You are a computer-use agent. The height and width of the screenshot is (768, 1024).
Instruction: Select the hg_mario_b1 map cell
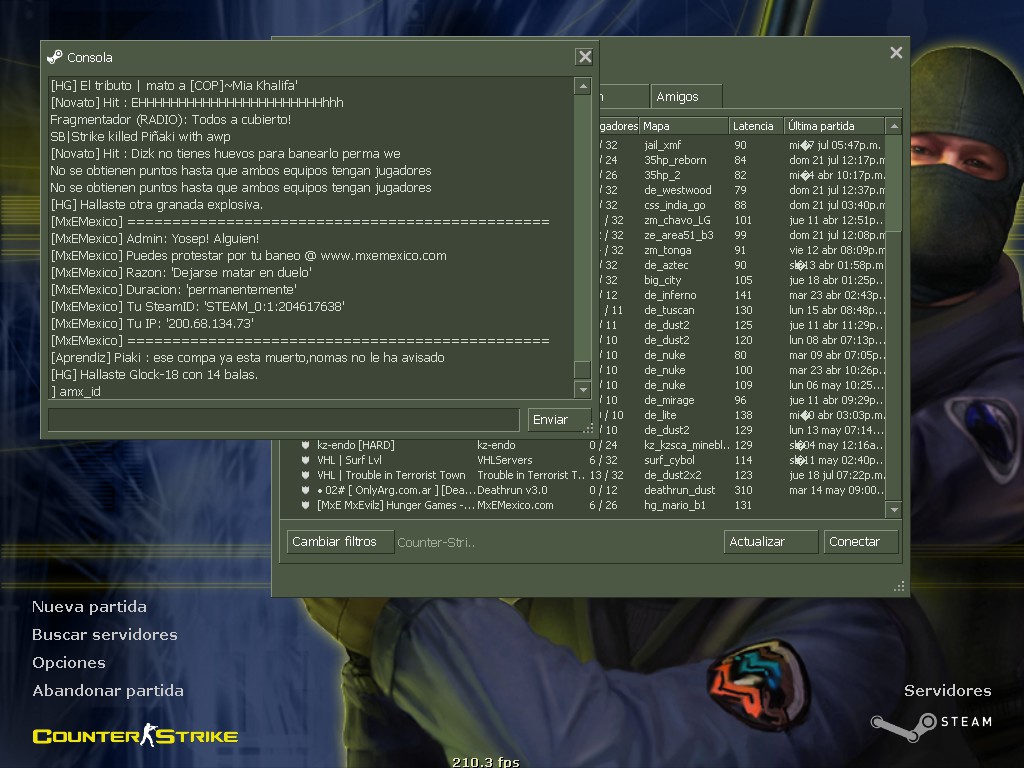point(675,505)
